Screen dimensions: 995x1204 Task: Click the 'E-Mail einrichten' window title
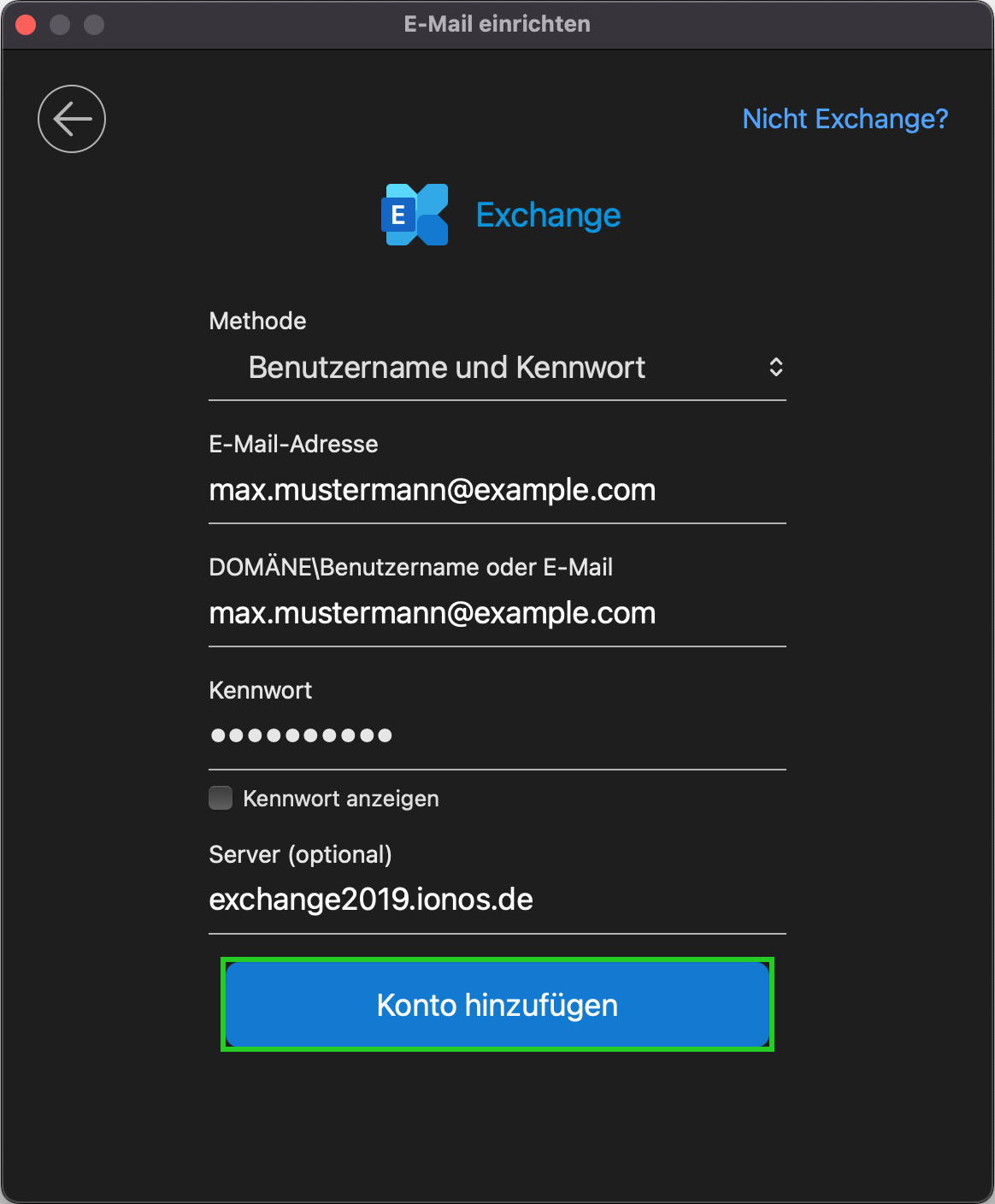point(497,24)
